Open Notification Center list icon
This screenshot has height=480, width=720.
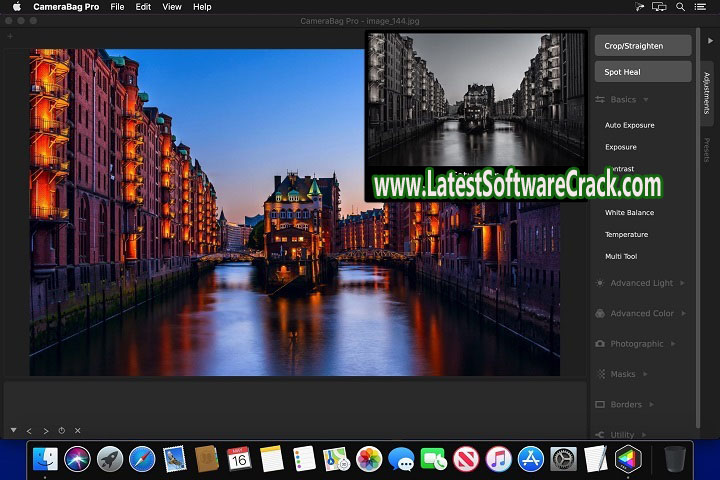[x=700, y=7]
